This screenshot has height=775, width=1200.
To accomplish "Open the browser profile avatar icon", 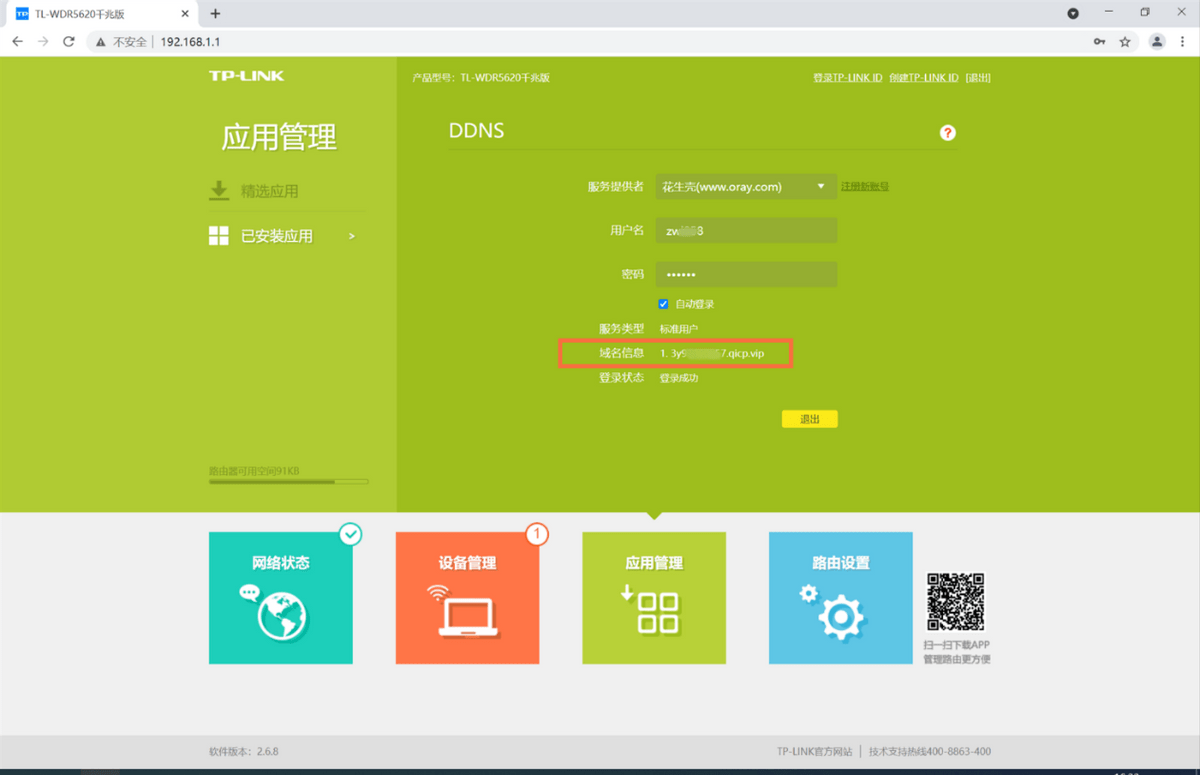I will click(x=1157, y=42).
